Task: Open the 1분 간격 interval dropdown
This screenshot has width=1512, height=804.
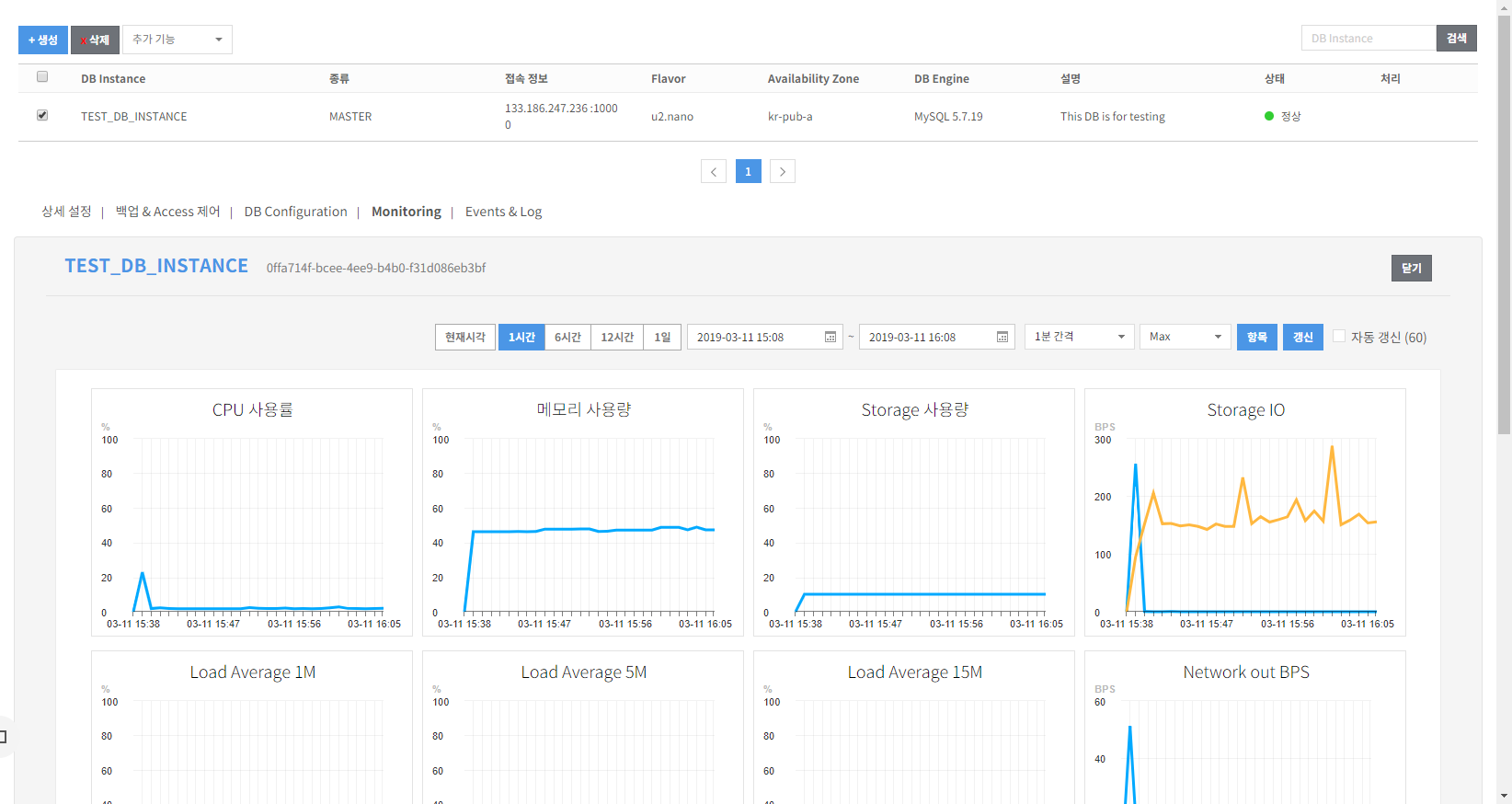Action: 1080,337
